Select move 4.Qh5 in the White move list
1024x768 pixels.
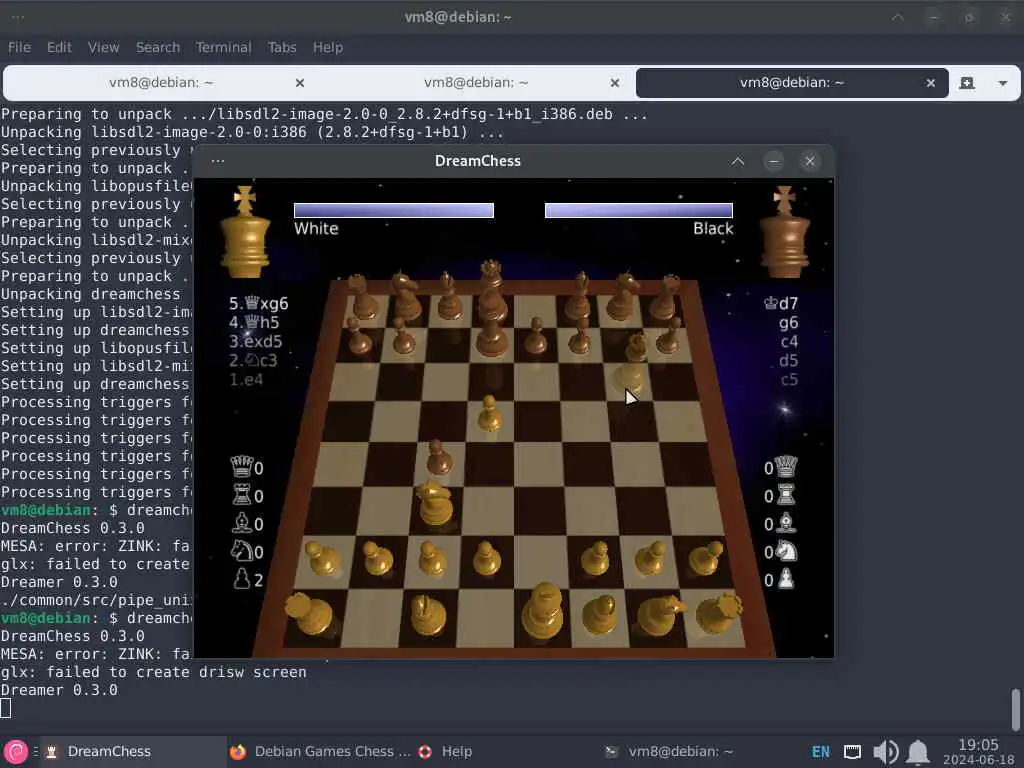(x=254, y=322)
